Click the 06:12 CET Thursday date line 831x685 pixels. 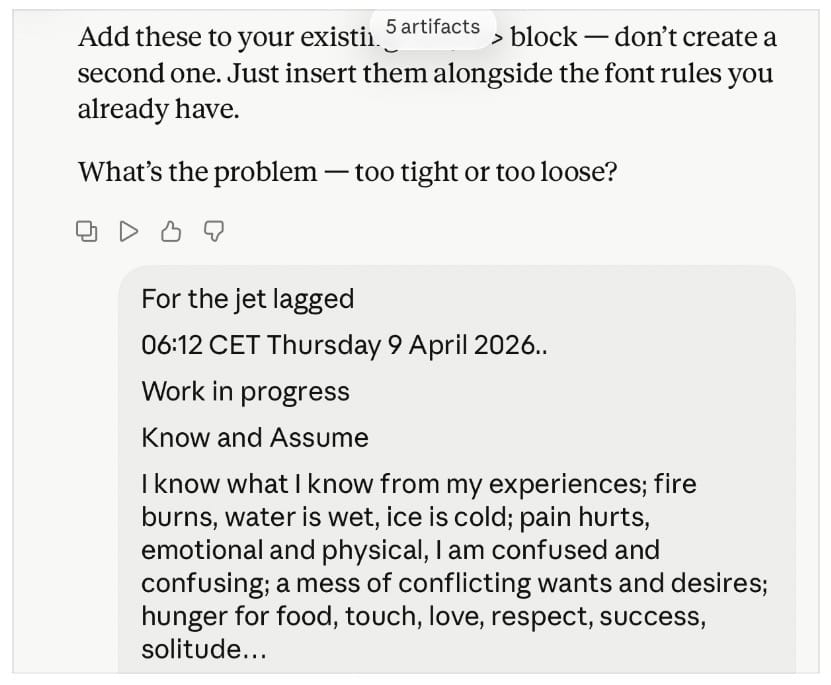[344, 345]
